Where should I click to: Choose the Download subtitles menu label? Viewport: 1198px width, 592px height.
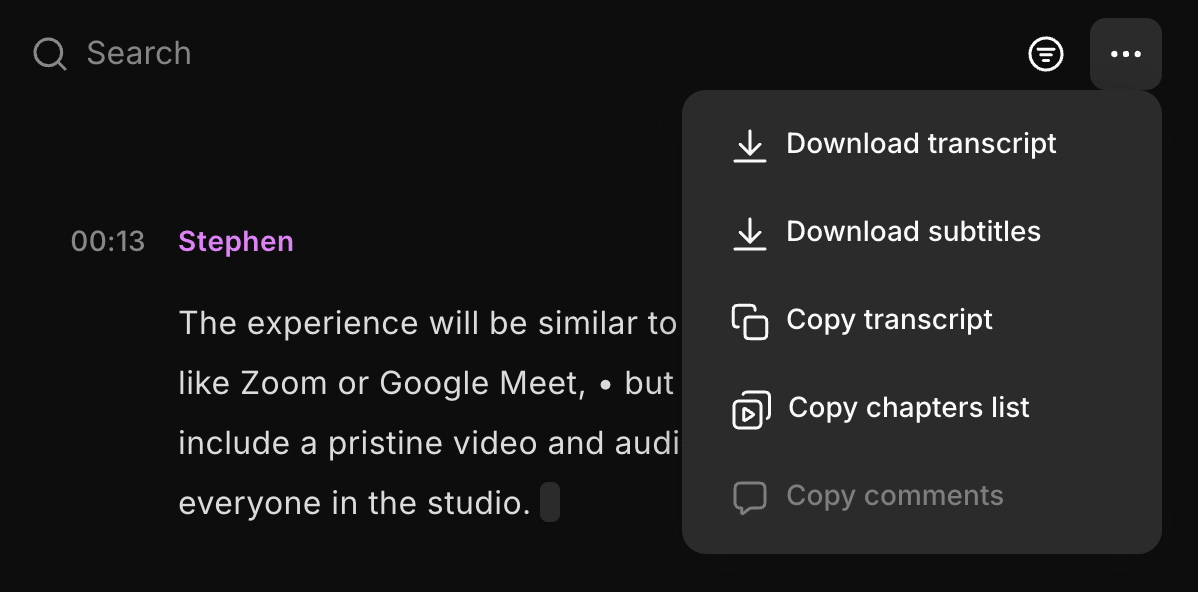coord(913,232)
